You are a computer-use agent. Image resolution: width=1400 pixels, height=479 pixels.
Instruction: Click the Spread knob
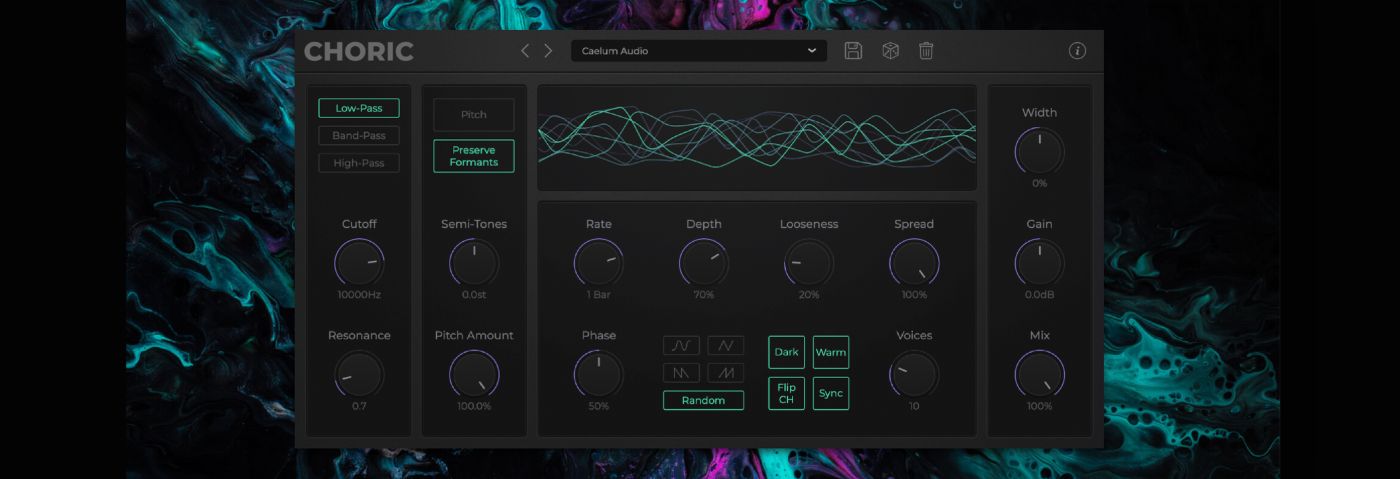tap(914, 263)
